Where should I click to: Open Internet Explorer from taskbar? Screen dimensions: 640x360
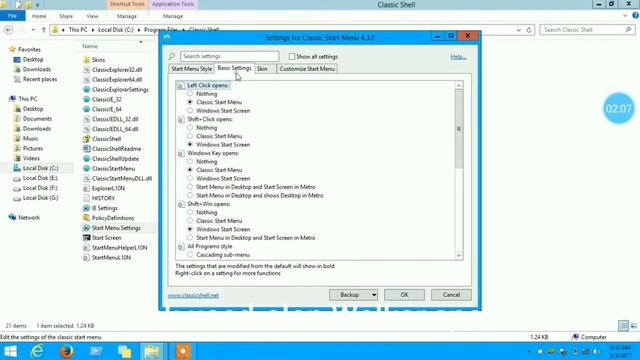[x=38, y=351]
